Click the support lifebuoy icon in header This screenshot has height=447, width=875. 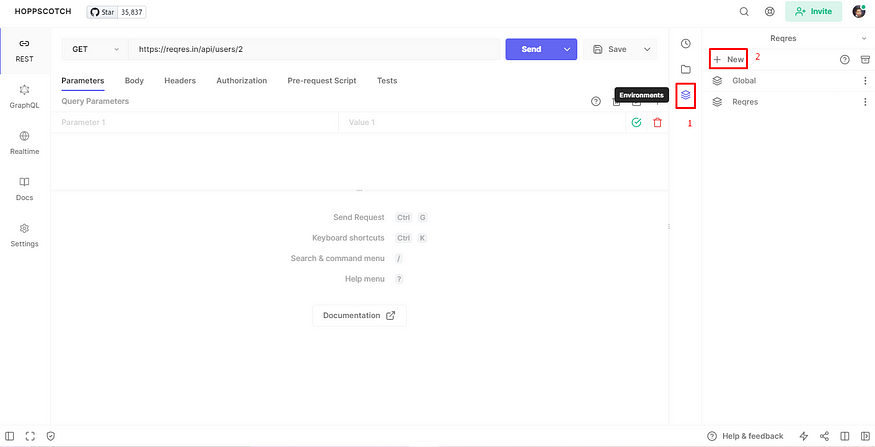pyautogui.click(x=770, y=11)
